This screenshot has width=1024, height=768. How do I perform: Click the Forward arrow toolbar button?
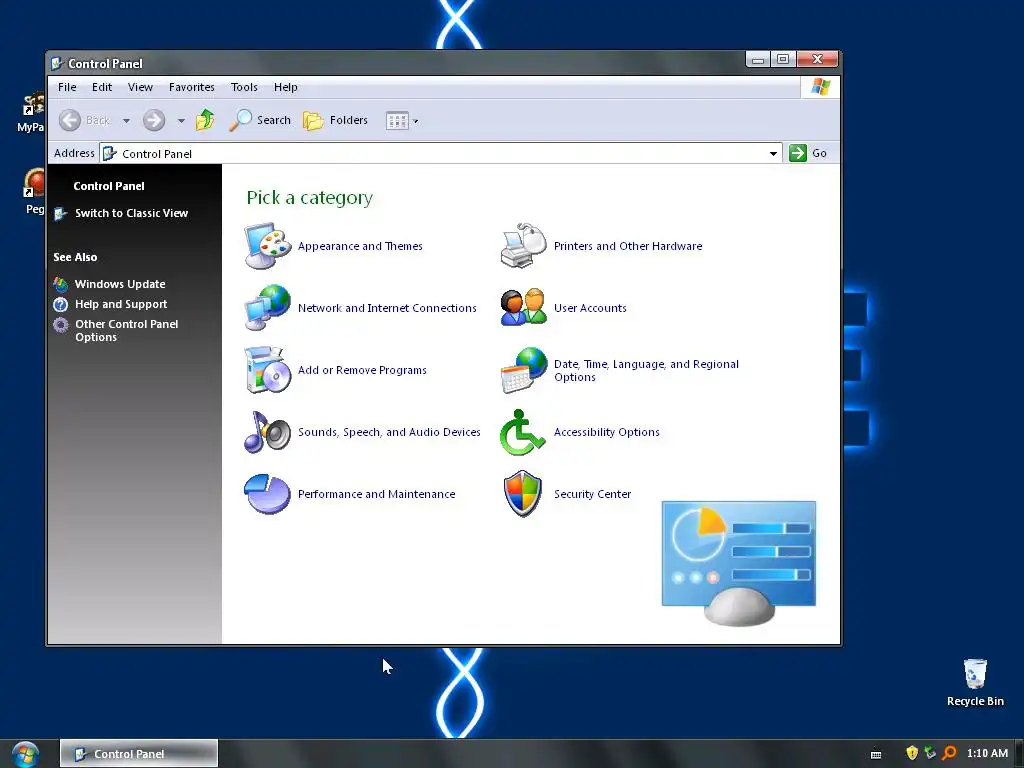coord(154,120)
